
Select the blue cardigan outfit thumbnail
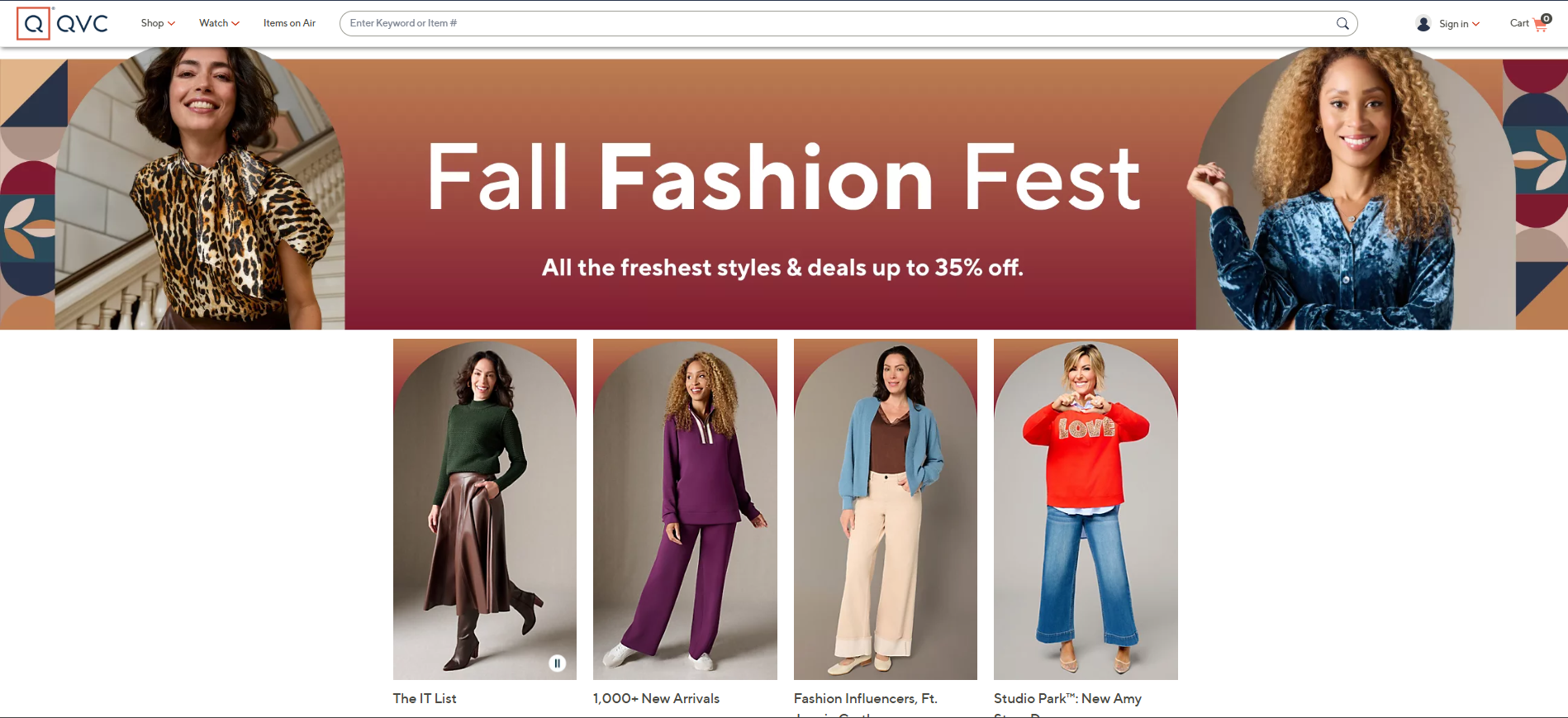pyautogui.click(x=885, y=509)
